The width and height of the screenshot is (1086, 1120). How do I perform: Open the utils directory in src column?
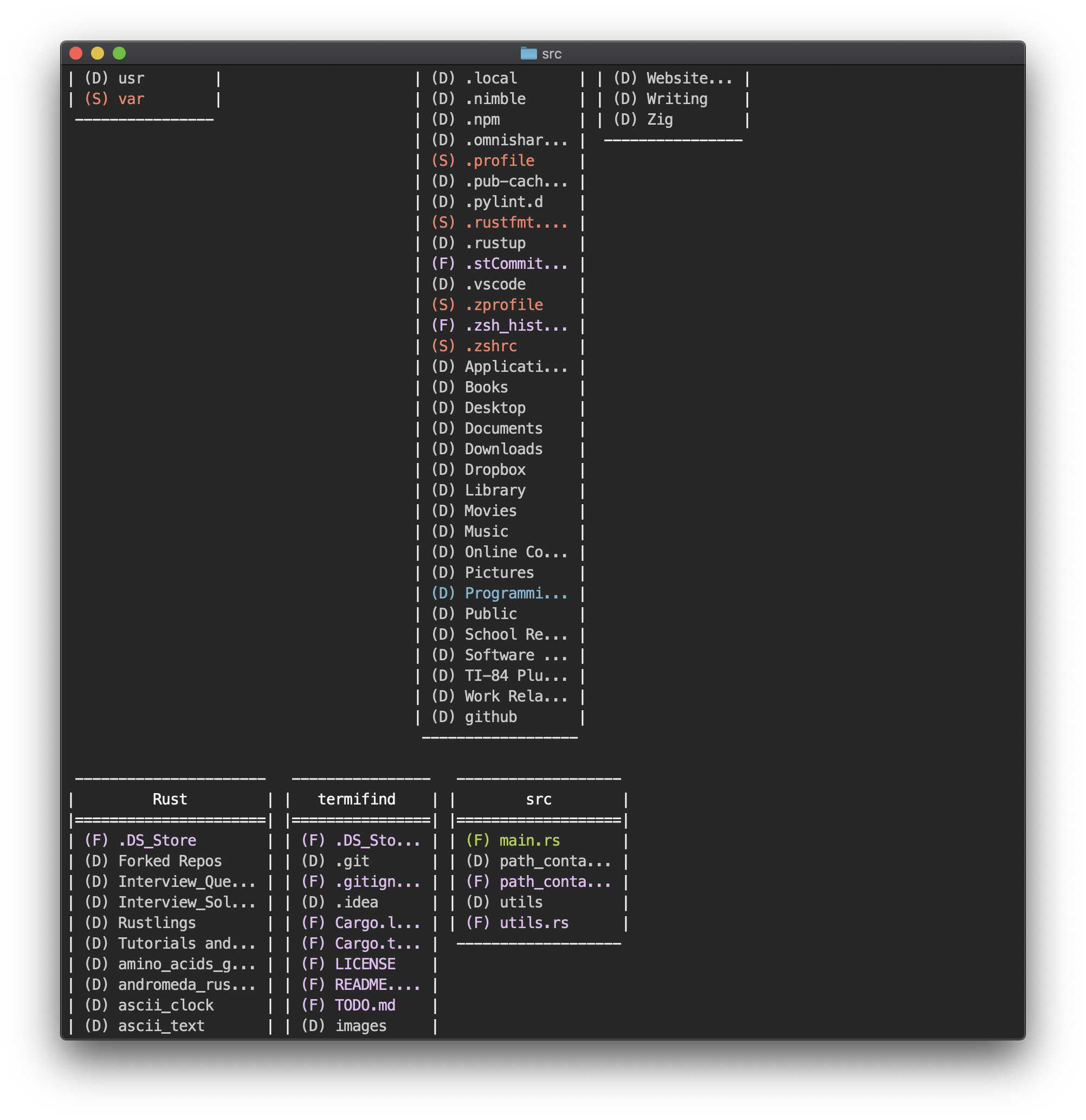pos(520,902)
